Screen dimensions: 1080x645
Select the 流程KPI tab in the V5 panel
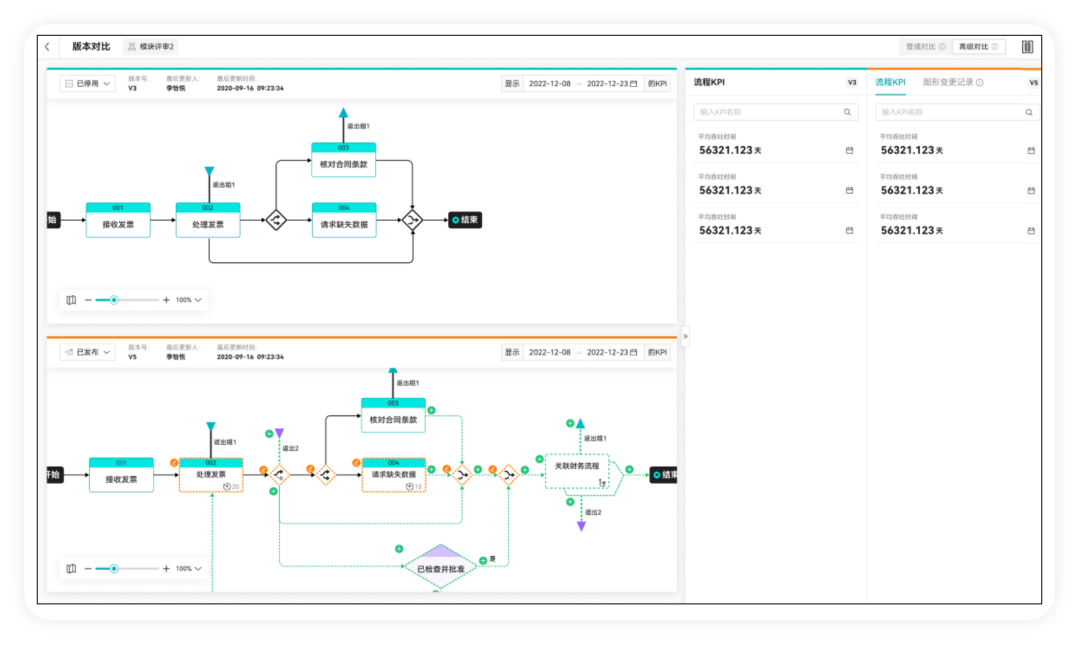(890, 83)
